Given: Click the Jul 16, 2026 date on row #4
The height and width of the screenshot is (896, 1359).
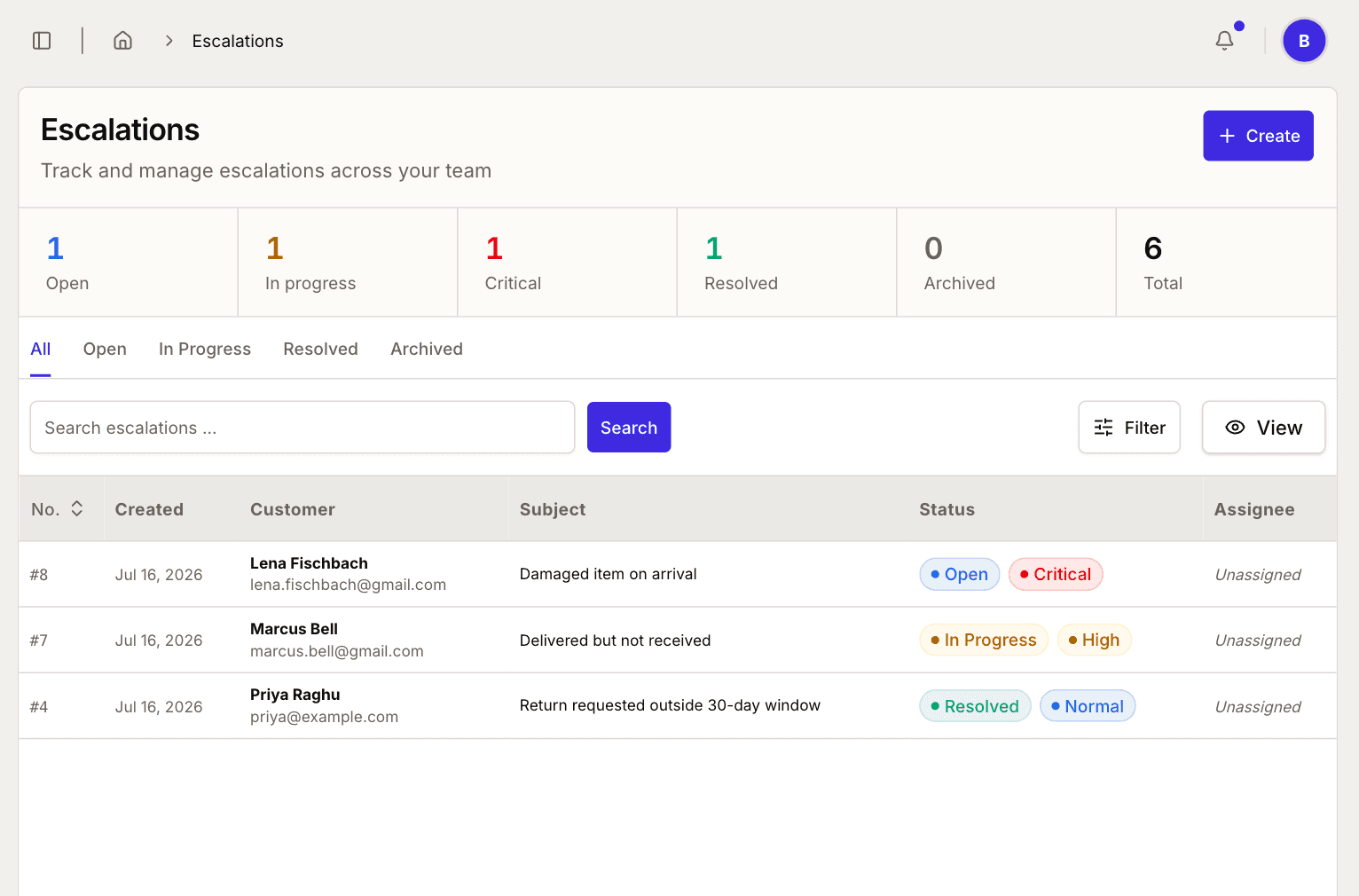Looking at the screenshot, I should (159, 707).
